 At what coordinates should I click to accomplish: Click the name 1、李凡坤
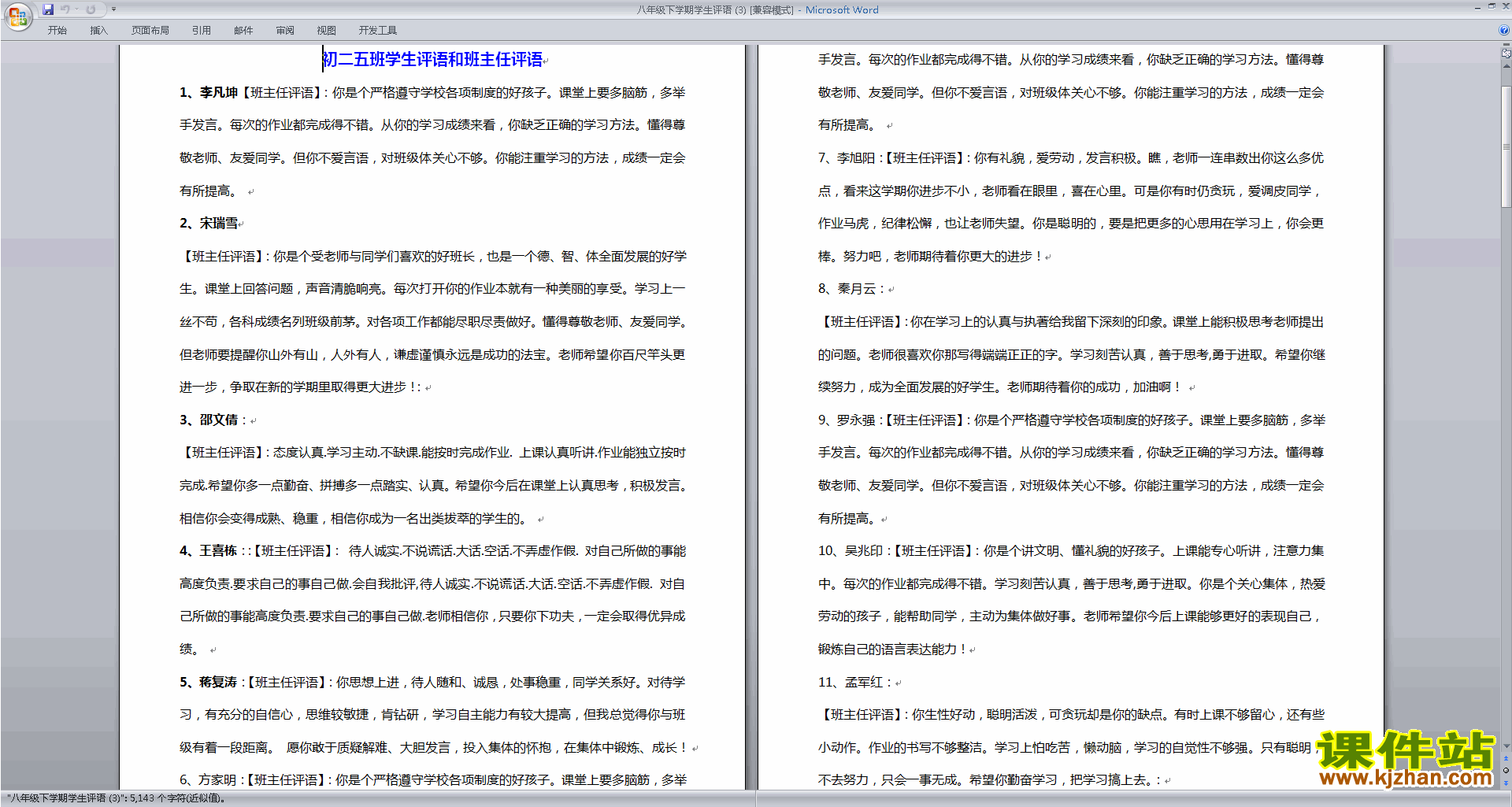(x=208, y=92)
